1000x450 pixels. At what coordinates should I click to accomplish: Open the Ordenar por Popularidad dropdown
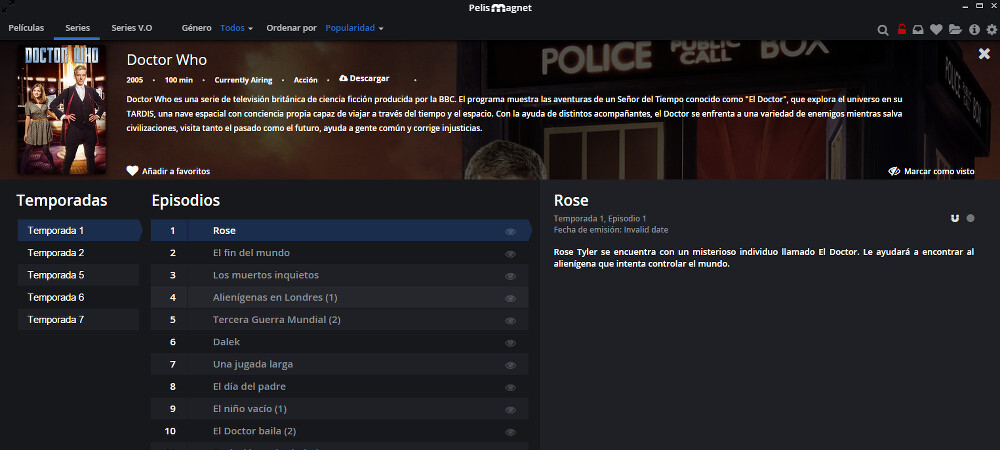coord(354,28)
